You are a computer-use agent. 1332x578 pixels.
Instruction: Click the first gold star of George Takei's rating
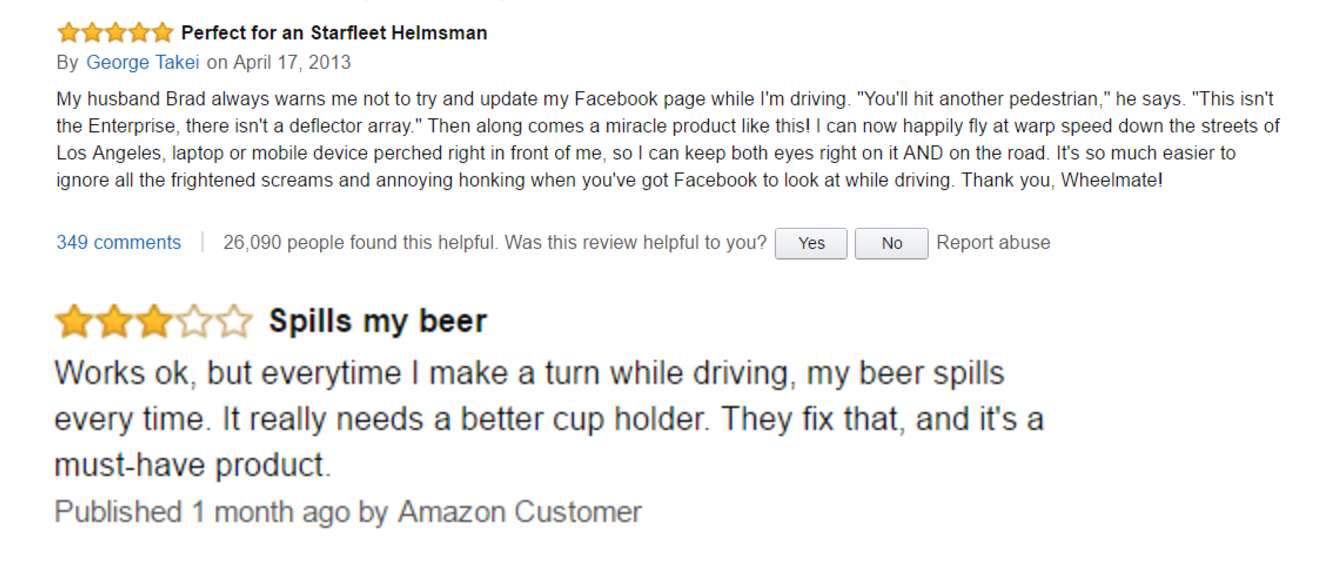tap(68, 31)
